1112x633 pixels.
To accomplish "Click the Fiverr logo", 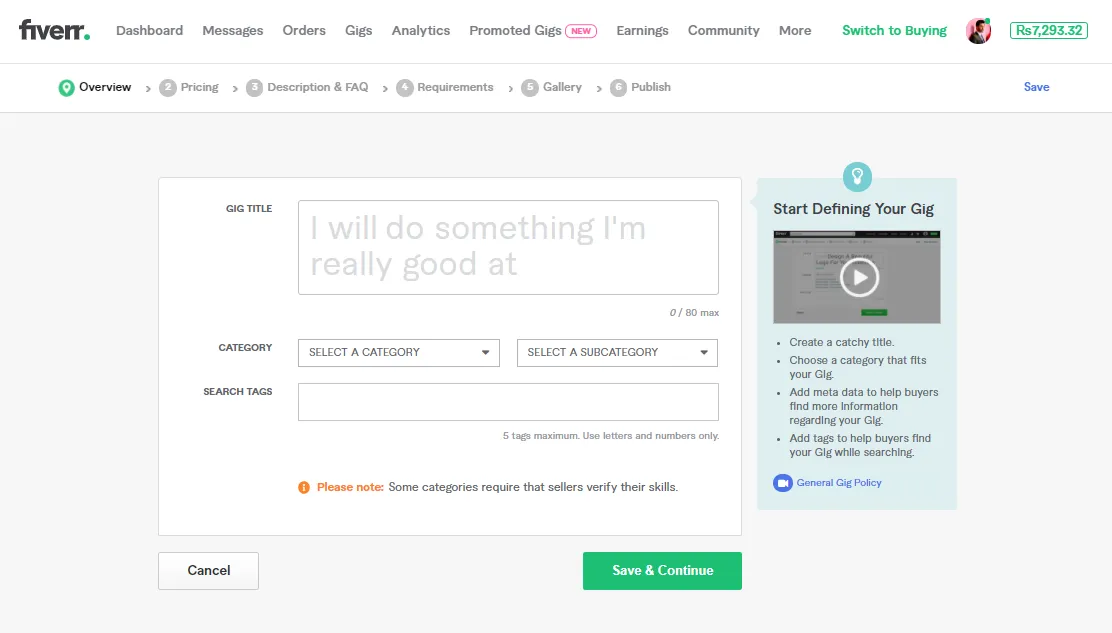I will (54, 30).
